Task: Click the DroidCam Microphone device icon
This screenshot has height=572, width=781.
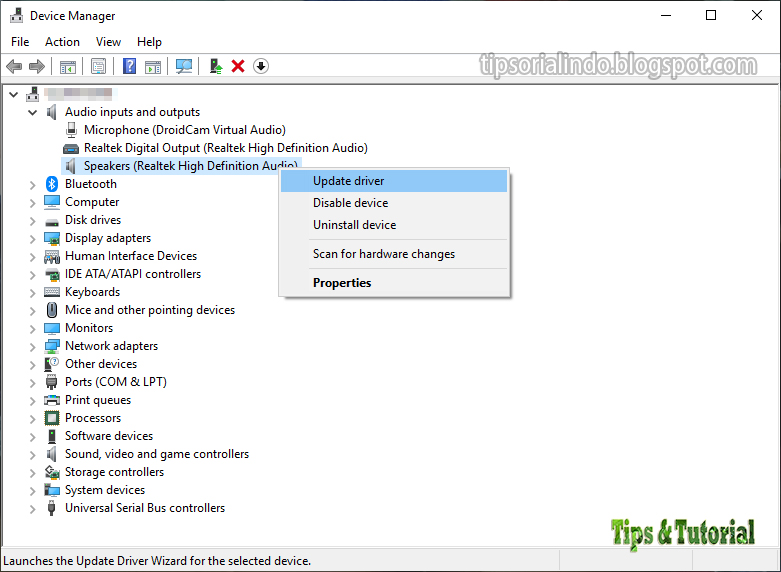Action: pos(71,130)
